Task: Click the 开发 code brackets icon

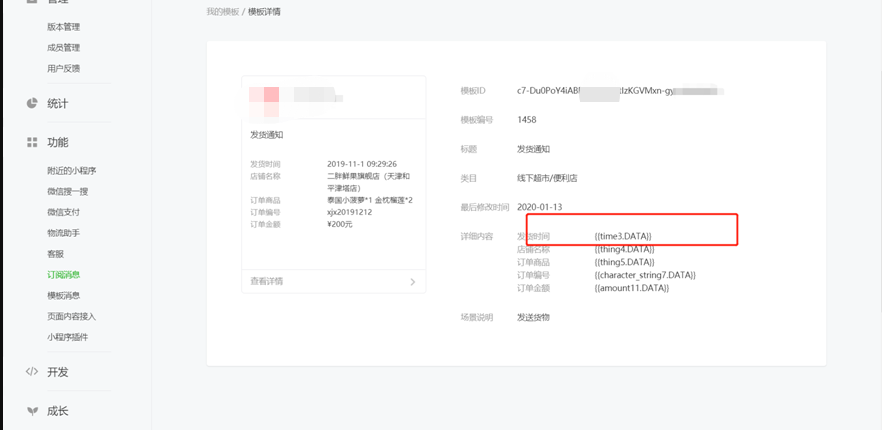Action: (32, 371)
